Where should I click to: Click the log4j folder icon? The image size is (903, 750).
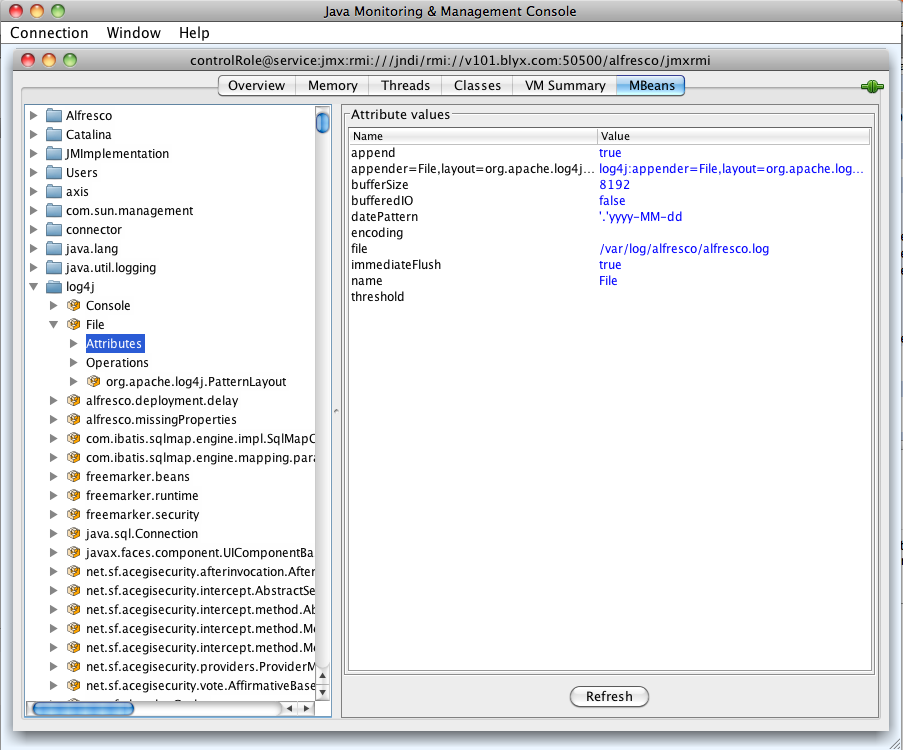tap(54, 286)
